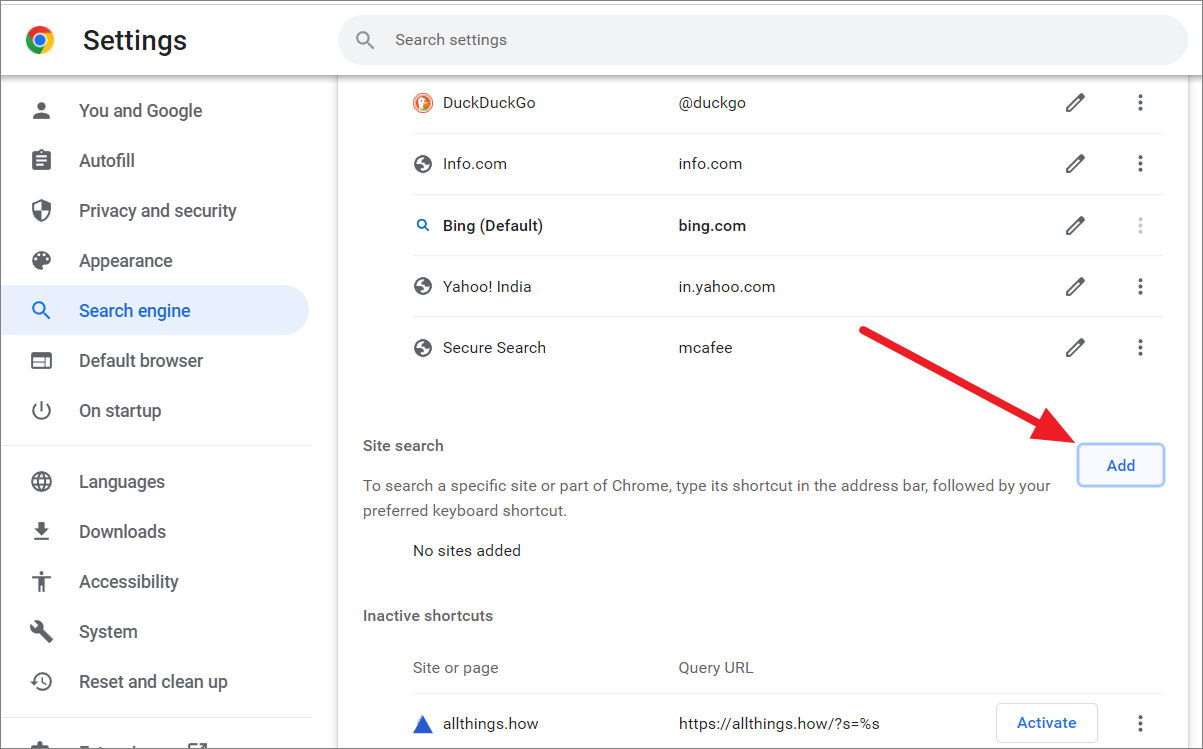Click the search magnifier icon in settings bar
The width and height of the screenshot is (1203, 749).
pos(365,40)
